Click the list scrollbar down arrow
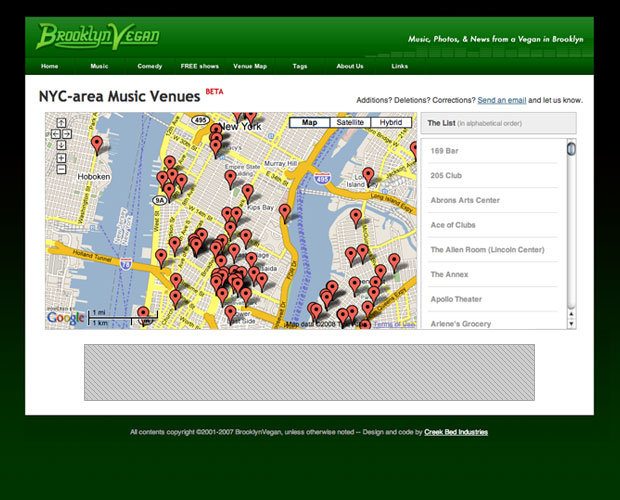The image size is (620, 500). pyautogui.click(x=571, y=323)
